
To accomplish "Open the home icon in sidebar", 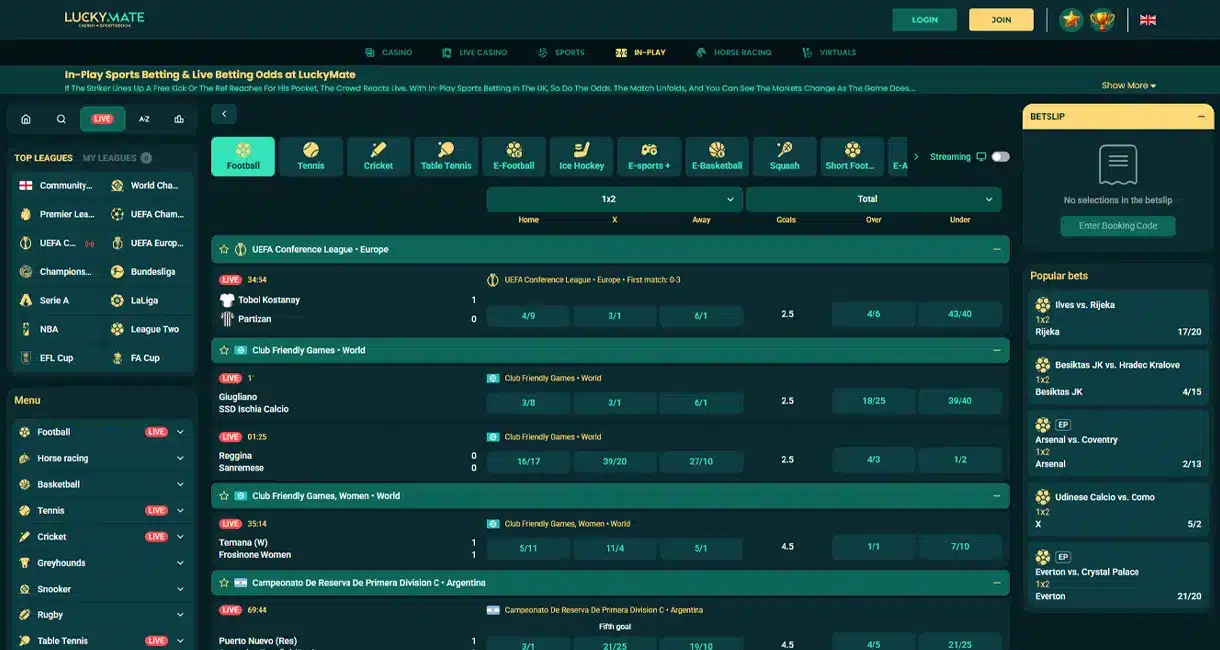I will (x=26, y=119).
